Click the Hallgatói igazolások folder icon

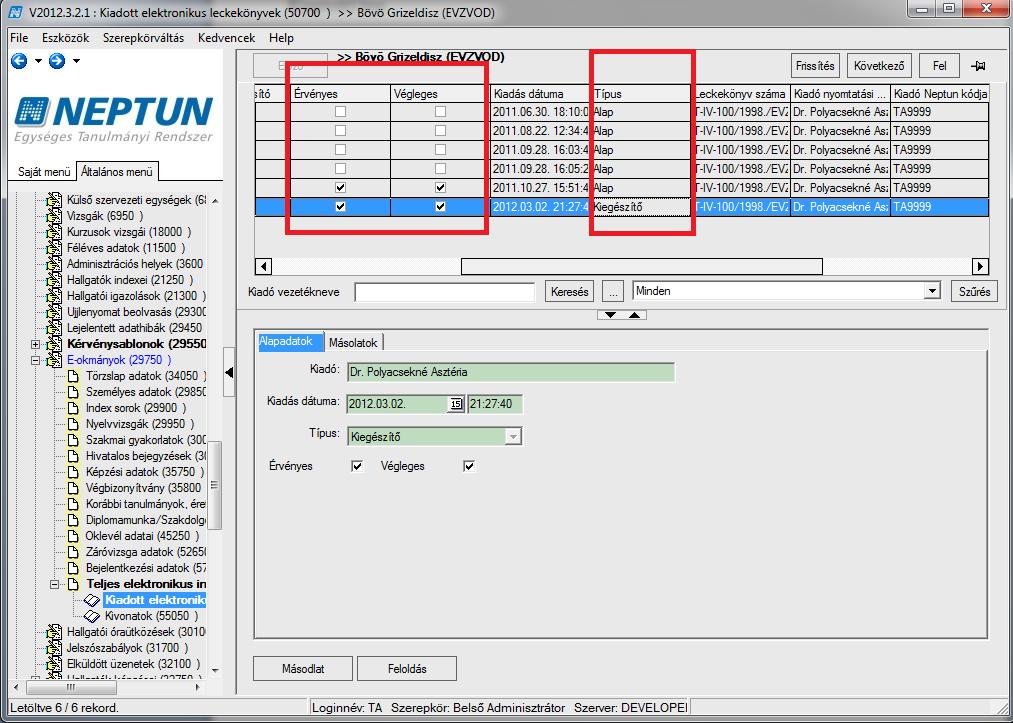click(54, 296)
